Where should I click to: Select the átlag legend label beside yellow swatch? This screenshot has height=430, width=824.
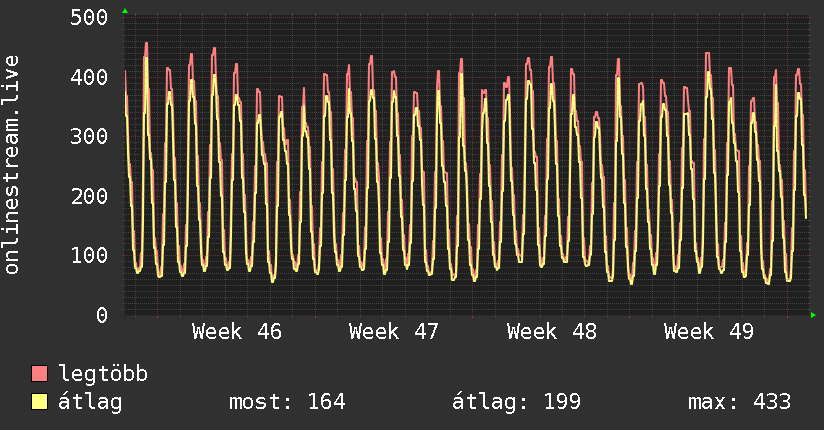point(91,402)
